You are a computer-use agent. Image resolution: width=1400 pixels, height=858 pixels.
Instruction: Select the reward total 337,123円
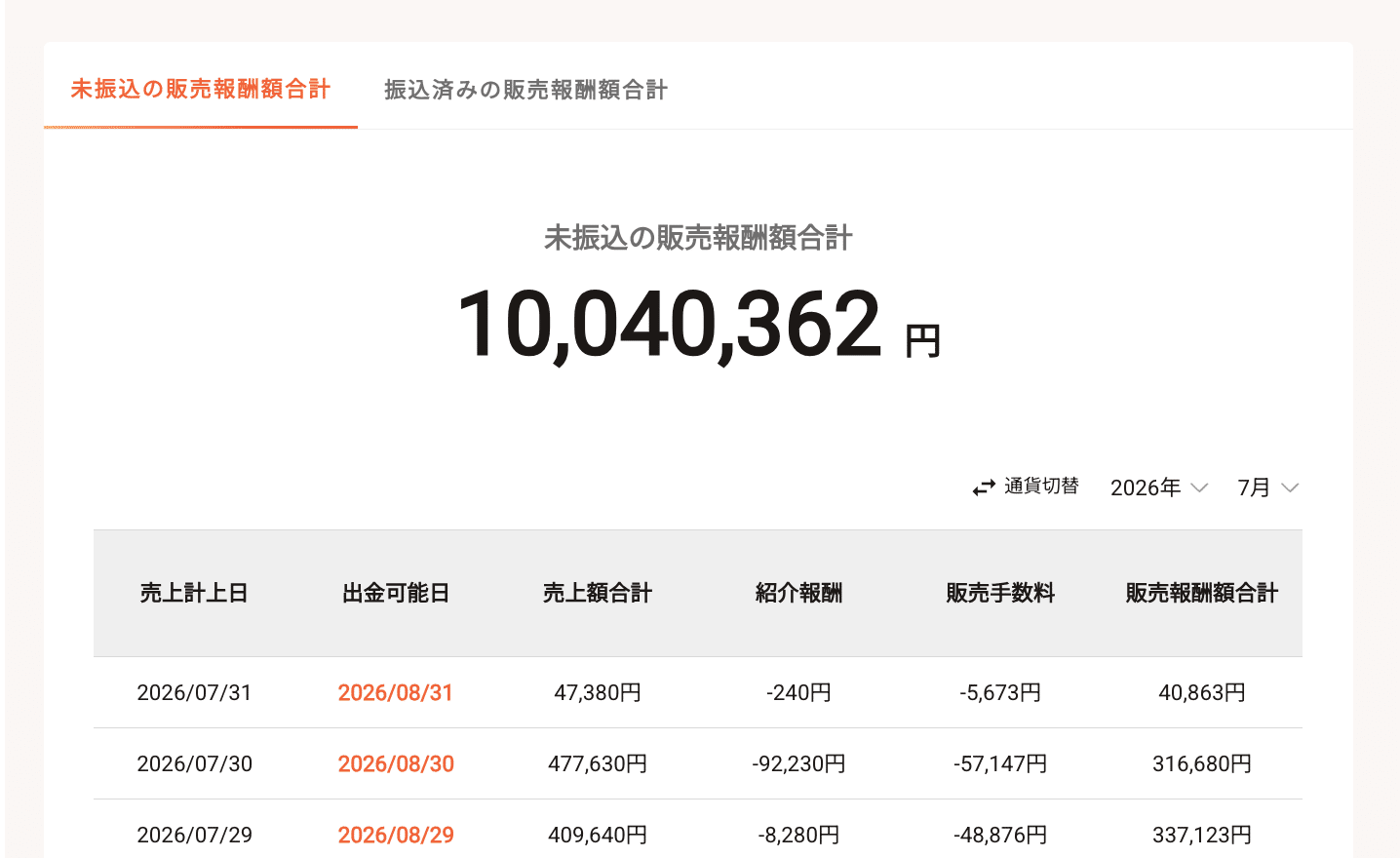point(1202,835)
